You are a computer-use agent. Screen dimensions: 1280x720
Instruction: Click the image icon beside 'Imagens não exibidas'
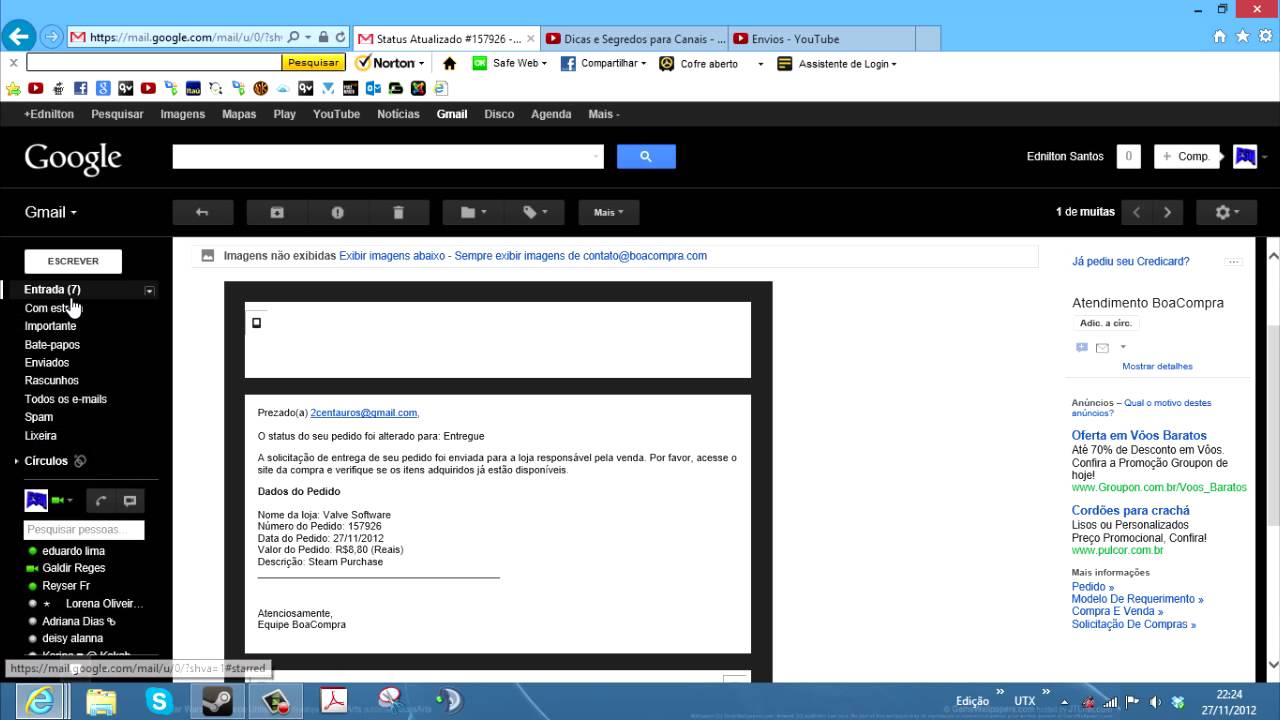click(x=208, y=256)
